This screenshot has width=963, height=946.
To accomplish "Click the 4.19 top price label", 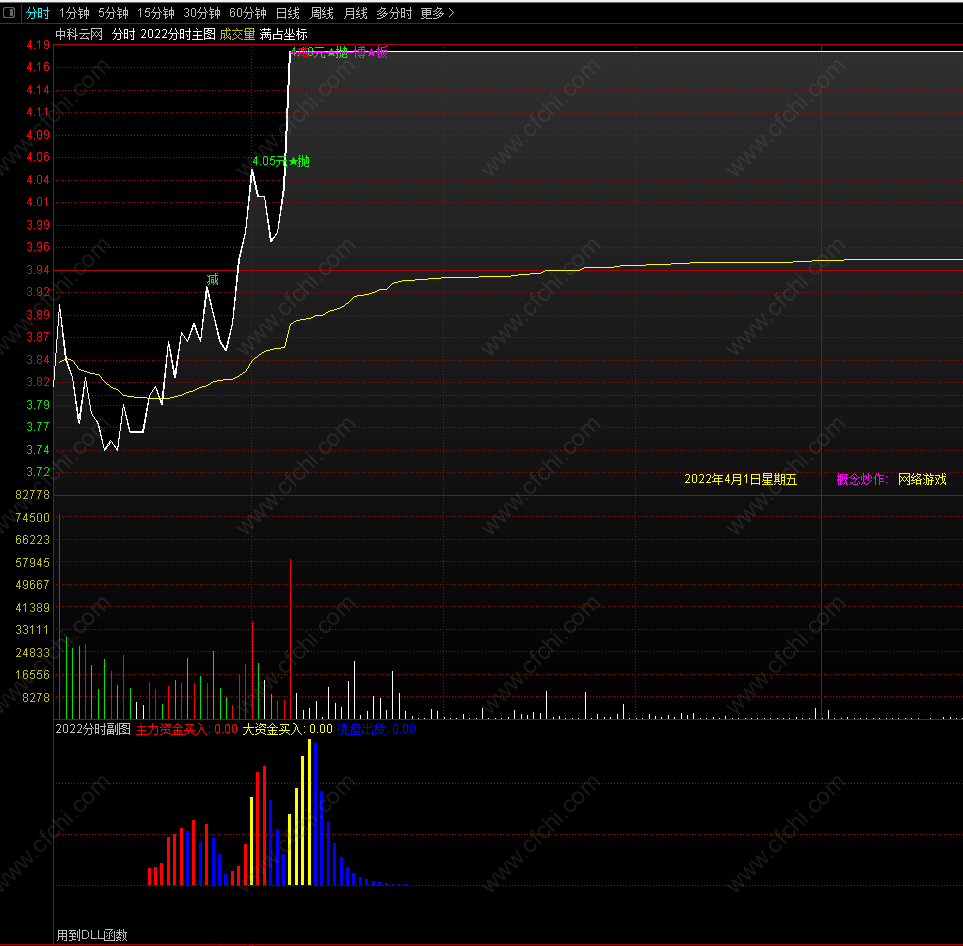I will pos(38,45).
